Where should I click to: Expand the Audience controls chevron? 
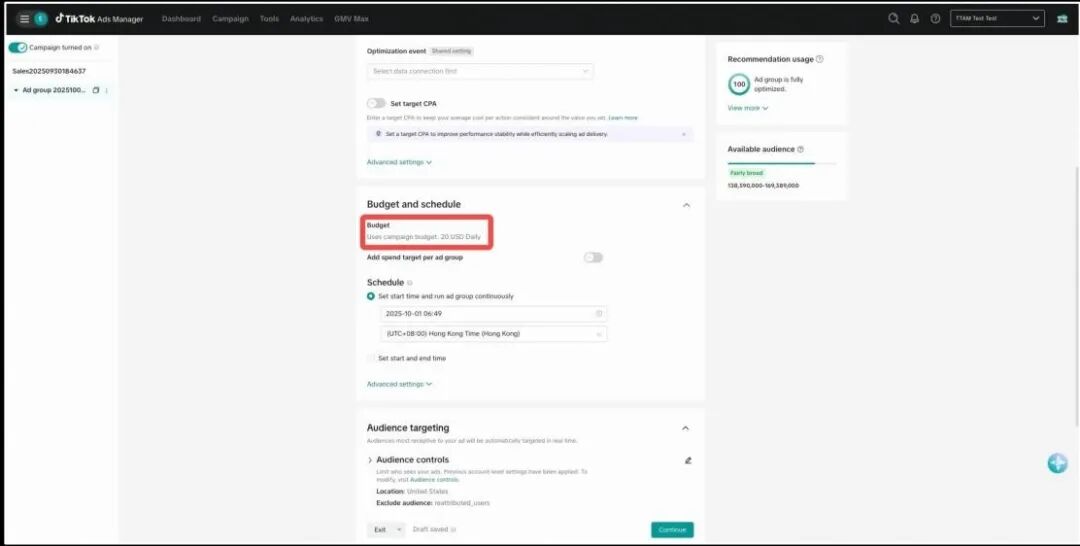[370, 460]
